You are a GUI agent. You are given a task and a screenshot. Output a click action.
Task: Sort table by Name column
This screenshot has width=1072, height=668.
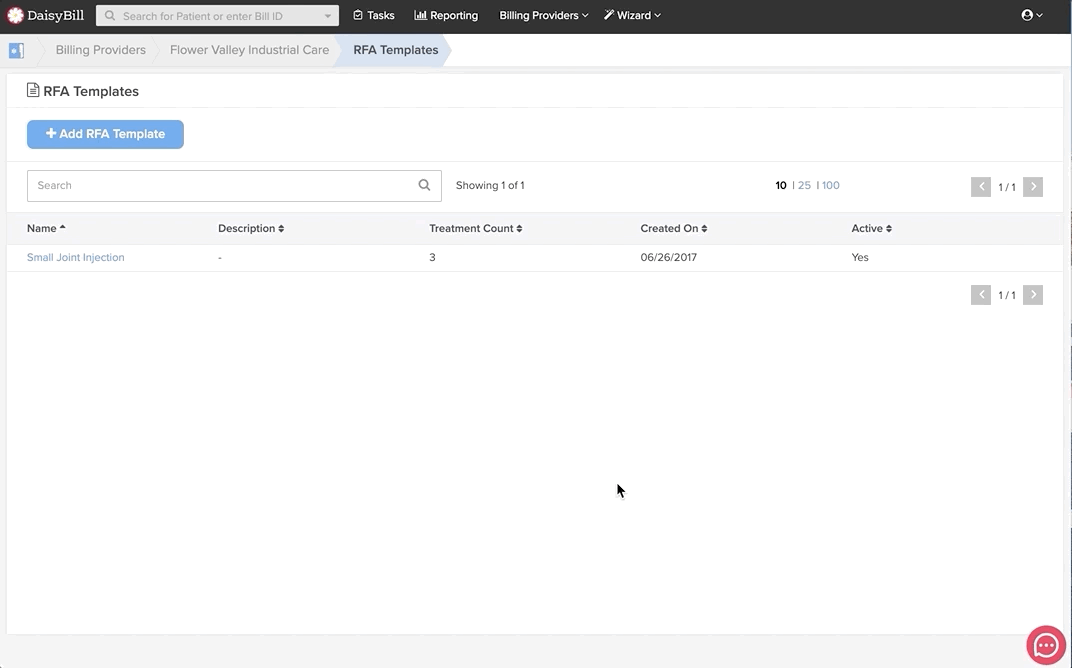pos(46,228)
